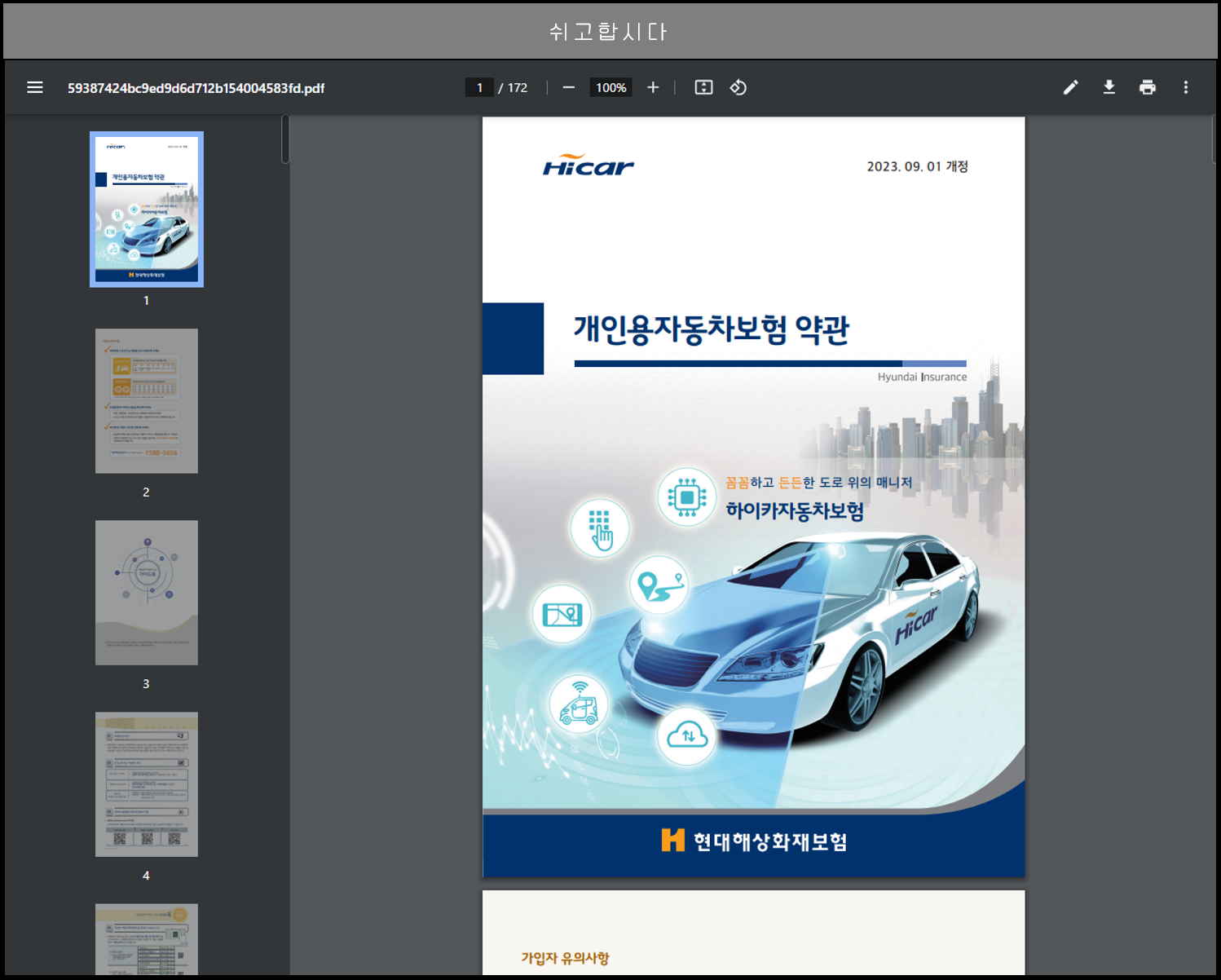The width and height of the screenshot is (1221, 980).
Task: Open the more actions three-dot menu
Action: click(1186, 87)
